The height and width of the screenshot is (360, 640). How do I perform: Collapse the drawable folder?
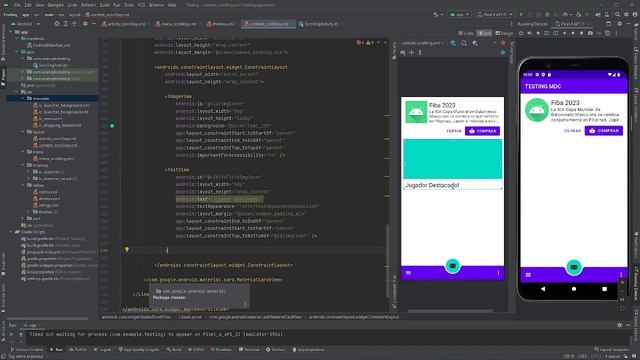coord(23,98)
